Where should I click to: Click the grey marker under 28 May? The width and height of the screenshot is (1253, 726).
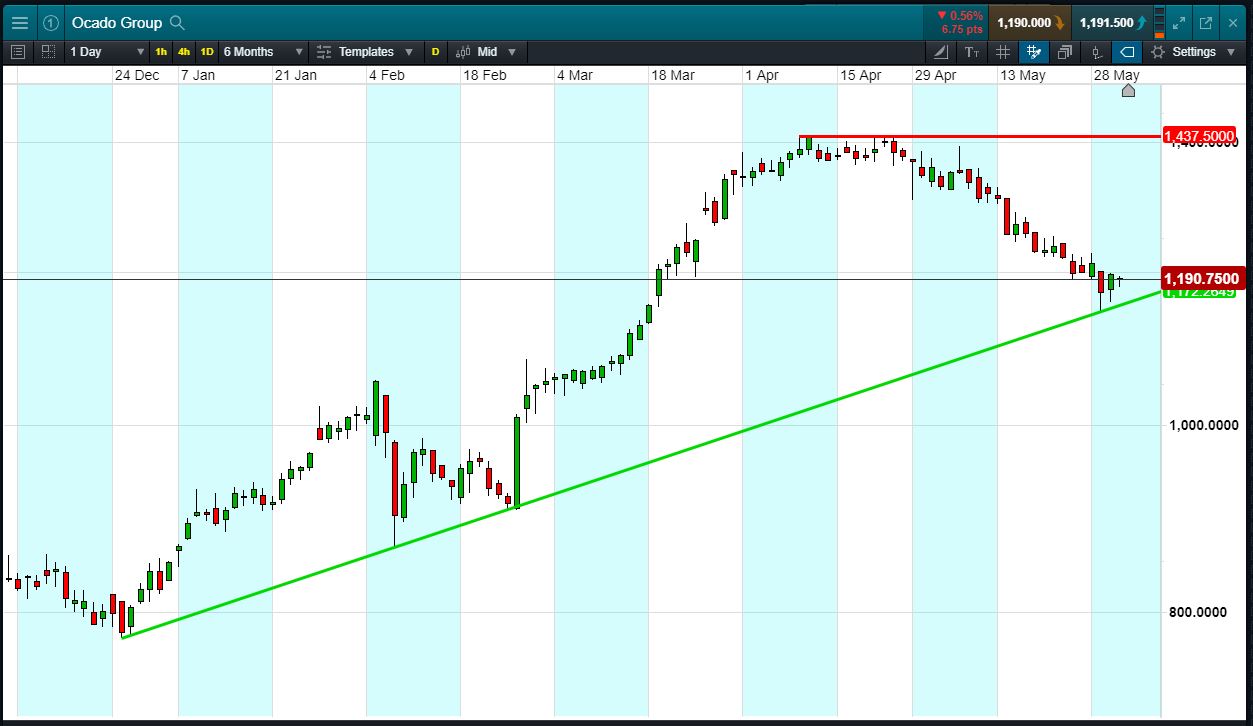[1128, 91]
